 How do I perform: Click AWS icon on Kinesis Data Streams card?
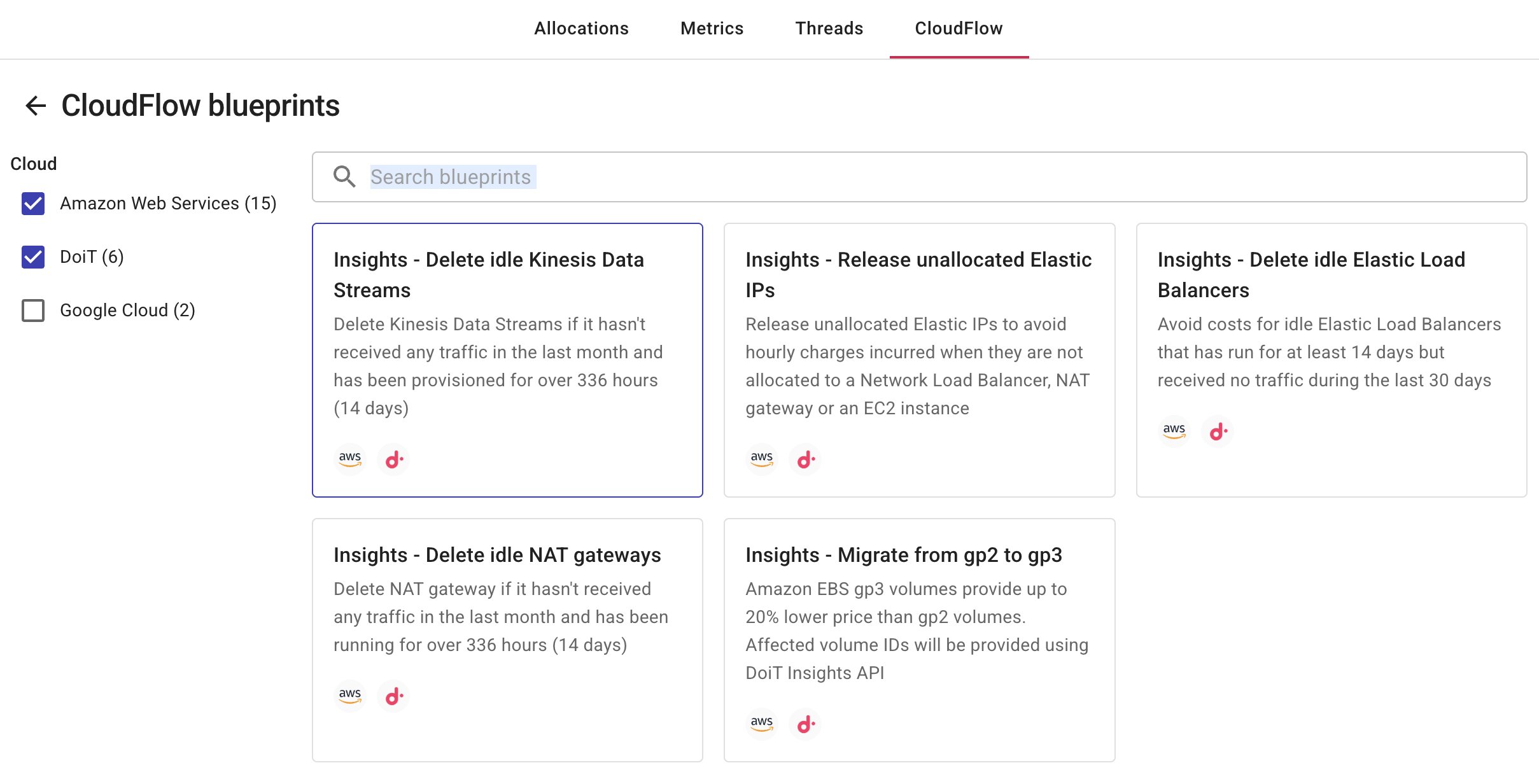point(350,459)
